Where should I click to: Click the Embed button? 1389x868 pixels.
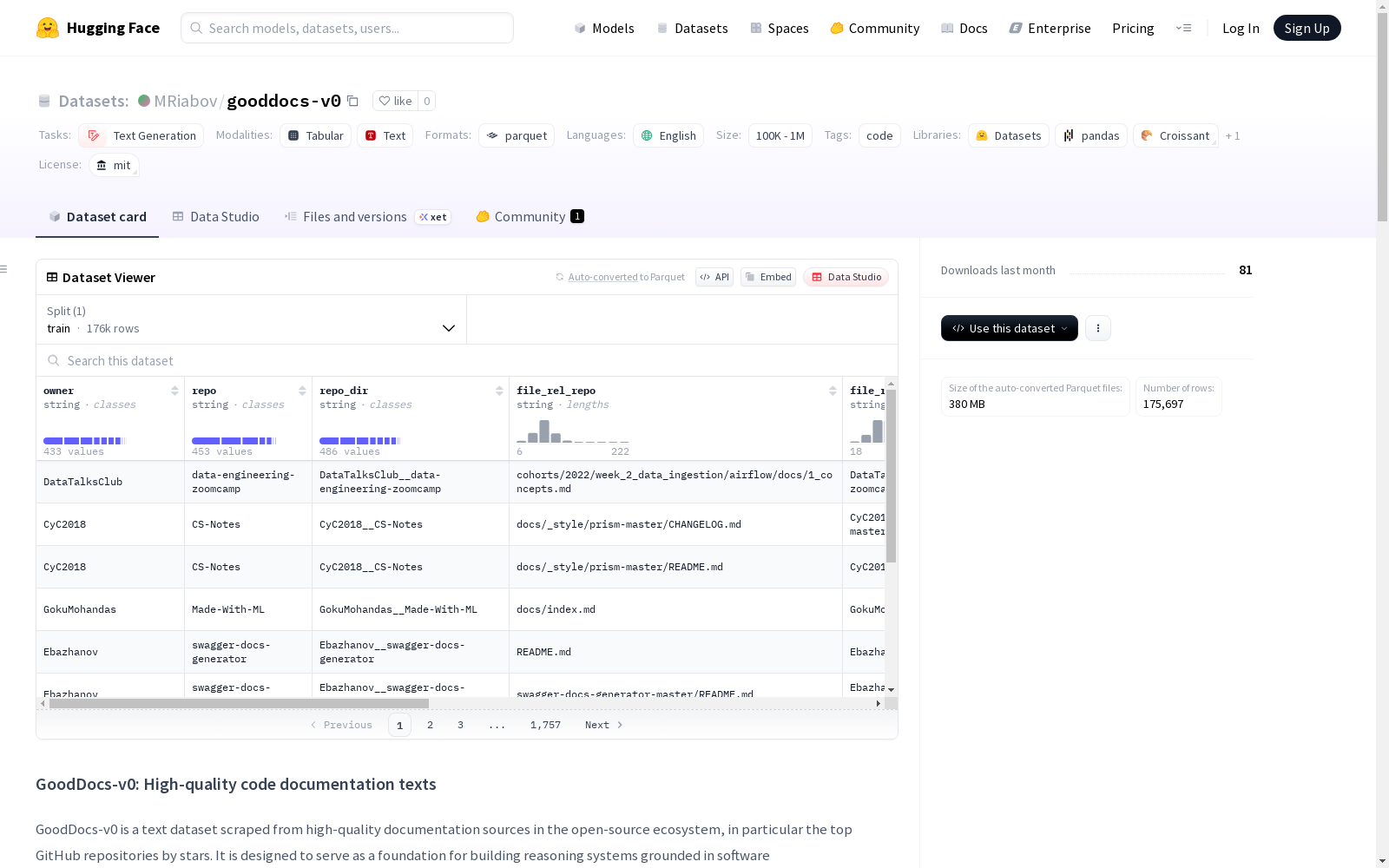768,277
